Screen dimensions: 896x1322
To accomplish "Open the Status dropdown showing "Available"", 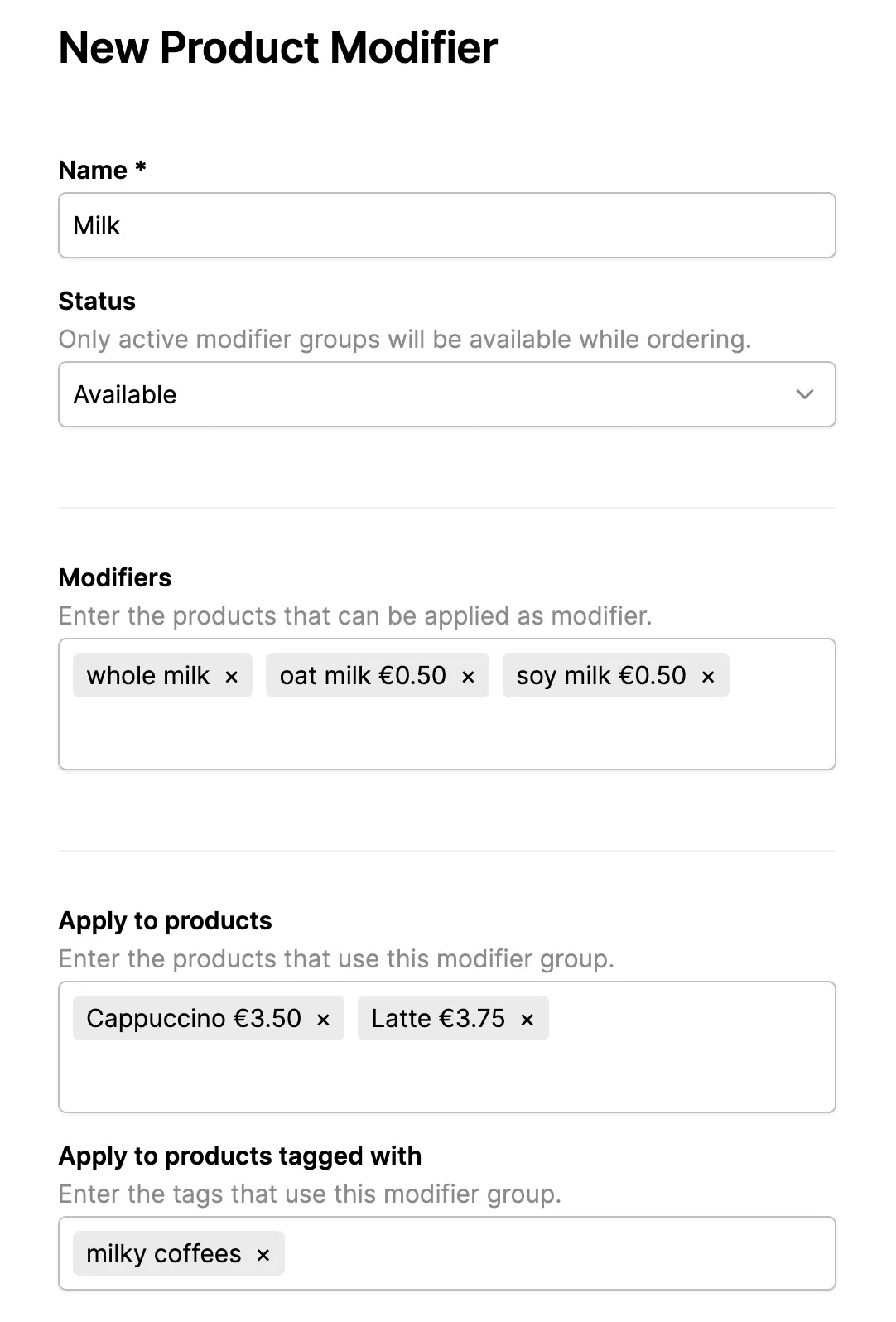I will tap(447, 394).
